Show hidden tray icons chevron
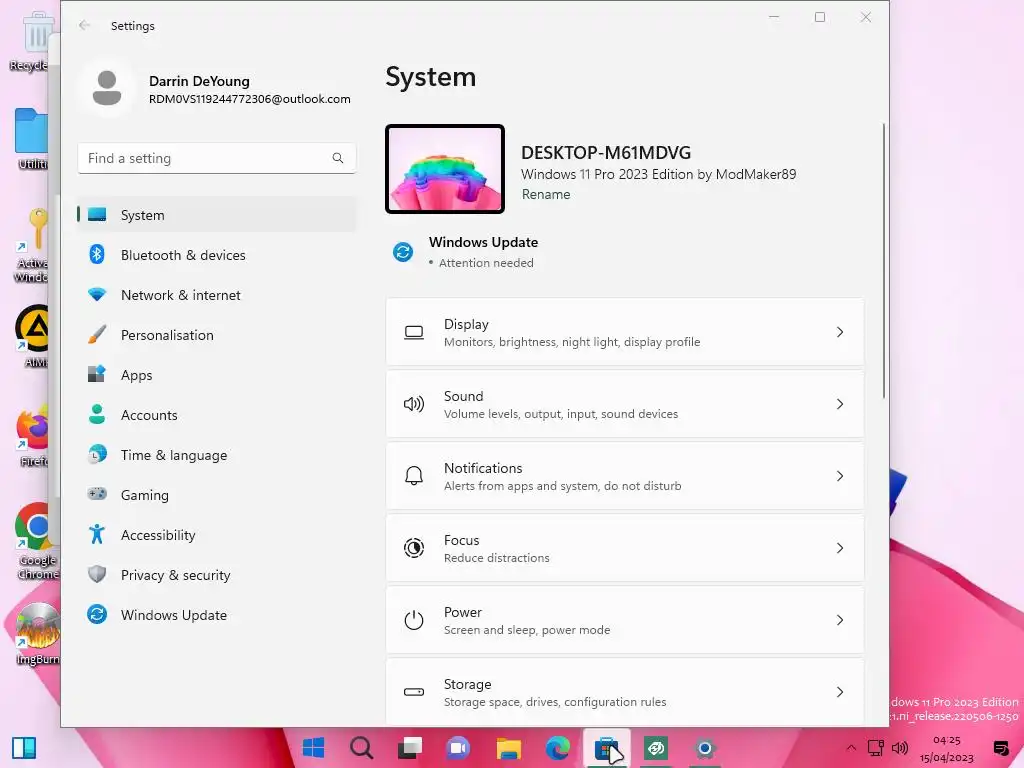1024x768 pixels. [x=851, y=748]
